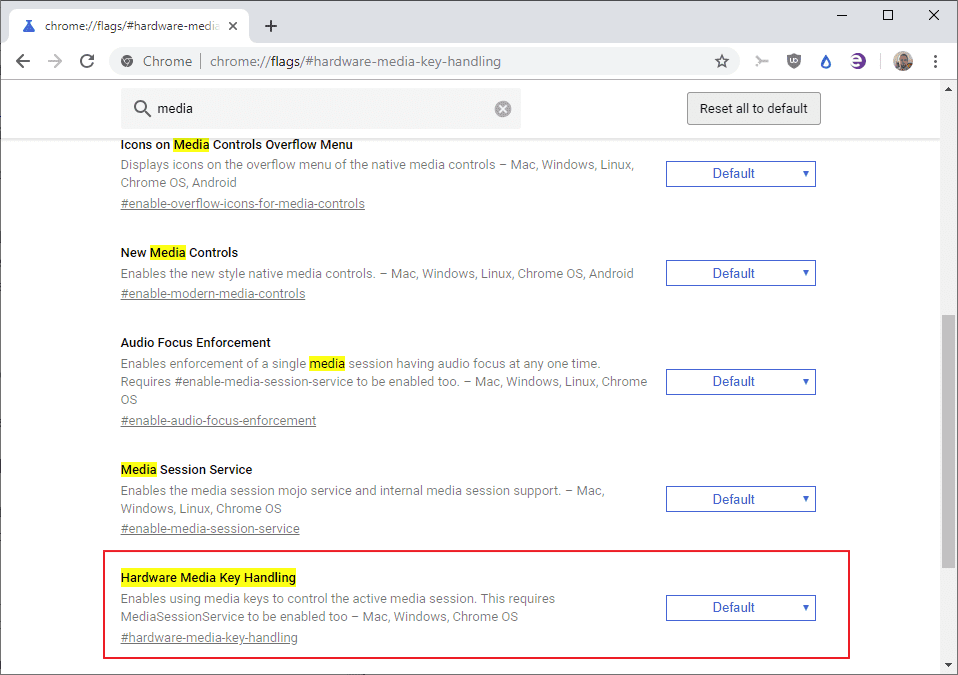Click the blue water-drop extension icon
The width and height of the screenshot is (958, 675).
coord(825,61)
